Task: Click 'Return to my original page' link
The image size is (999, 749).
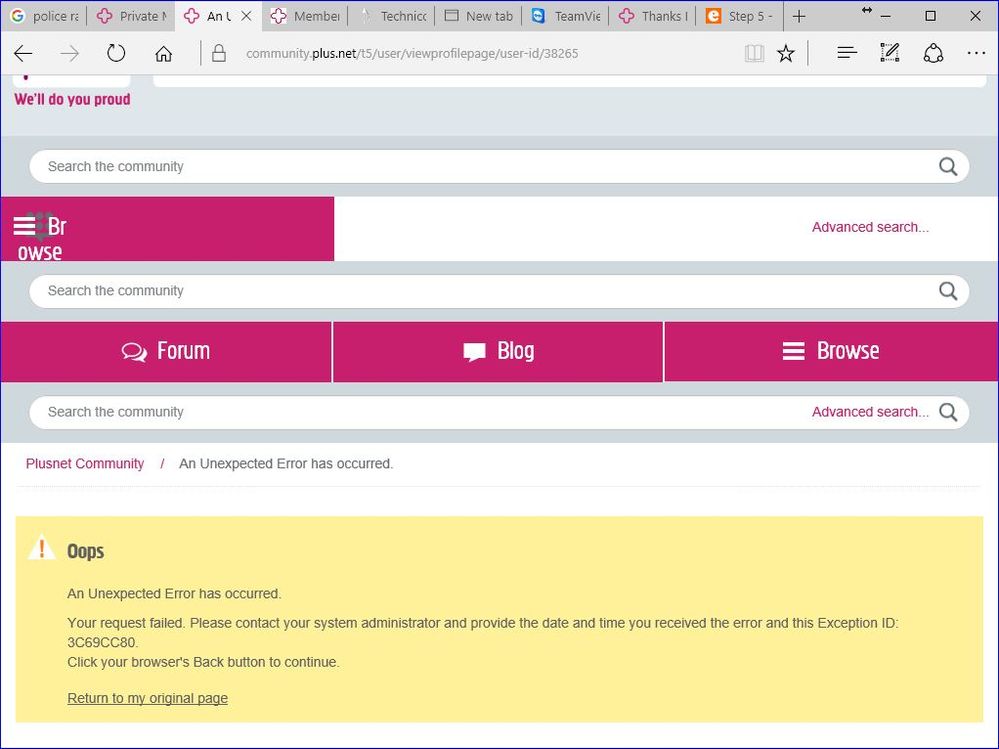Action: click(x=147, y=698)
